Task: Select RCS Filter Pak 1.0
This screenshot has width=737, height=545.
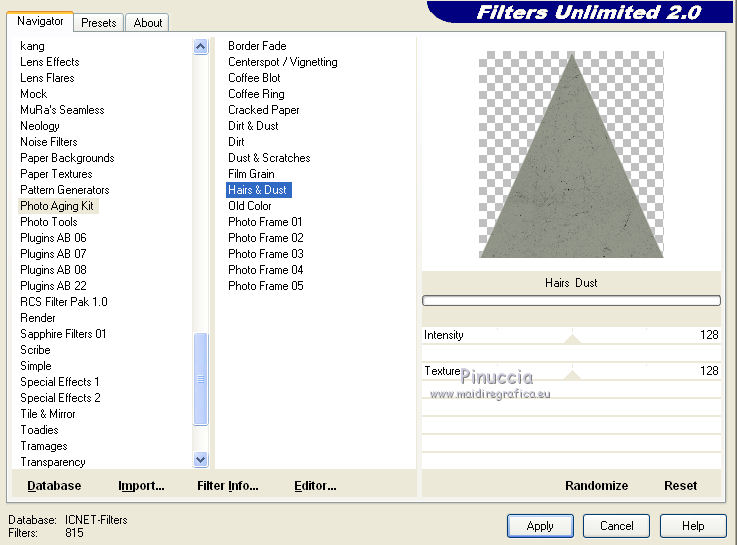Action: [64, 302]
